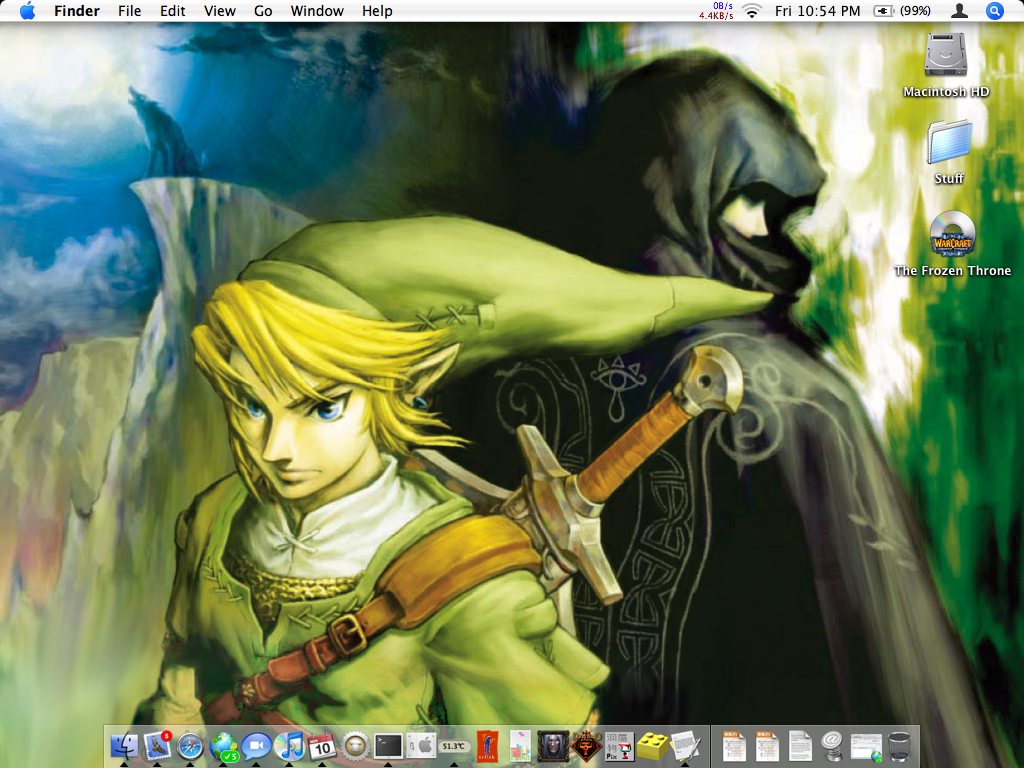Screen dimensions: 1024x768
Task: Launch Diablo II from the dock
Action: [586, 746]
